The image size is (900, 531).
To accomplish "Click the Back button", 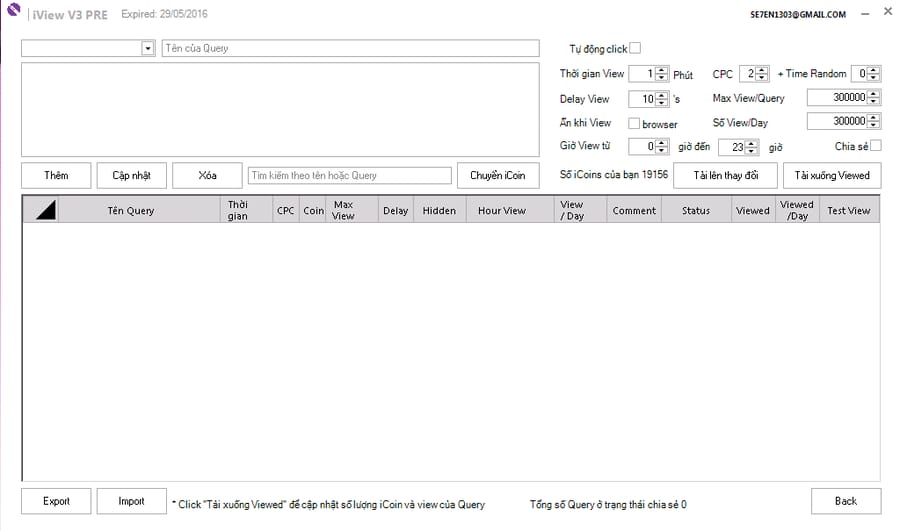I will pyautogui.click(x=846, y=501).
